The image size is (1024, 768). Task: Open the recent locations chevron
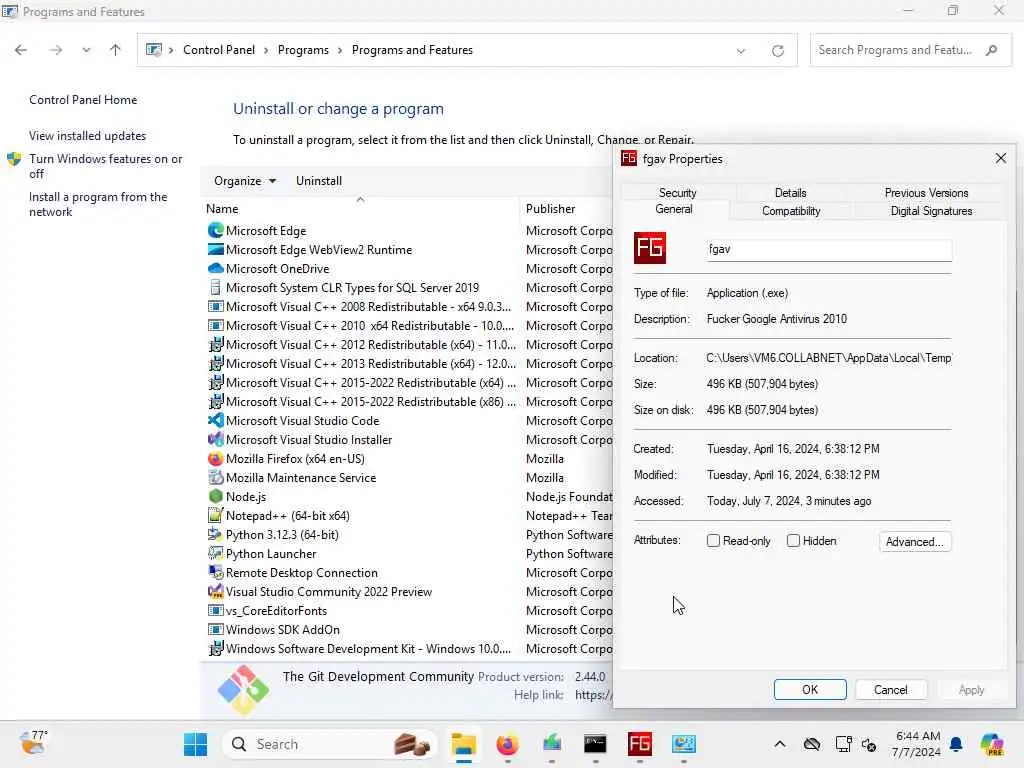[86, 50]
